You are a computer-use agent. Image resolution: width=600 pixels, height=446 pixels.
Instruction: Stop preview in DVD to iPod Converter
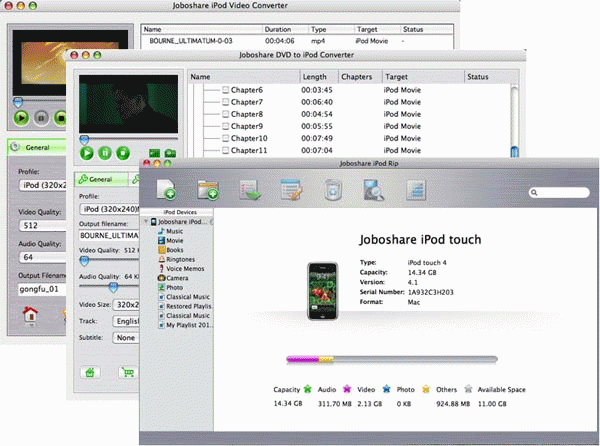(123, 153)
